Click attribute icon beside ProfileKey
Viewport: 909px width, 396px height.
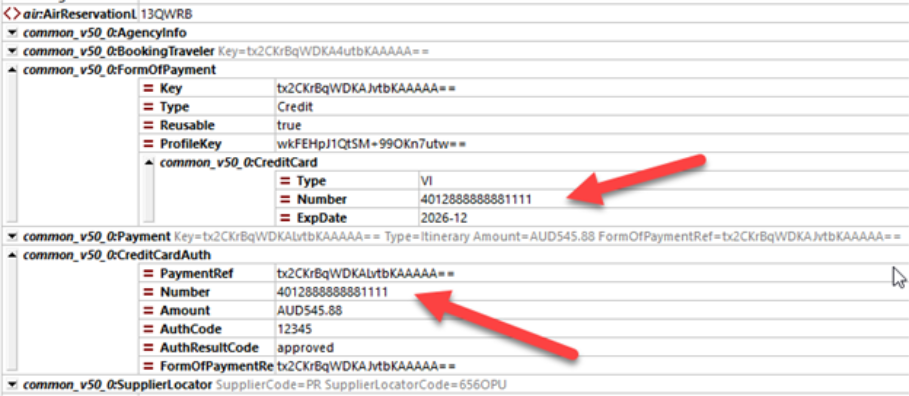click(149, 144)
